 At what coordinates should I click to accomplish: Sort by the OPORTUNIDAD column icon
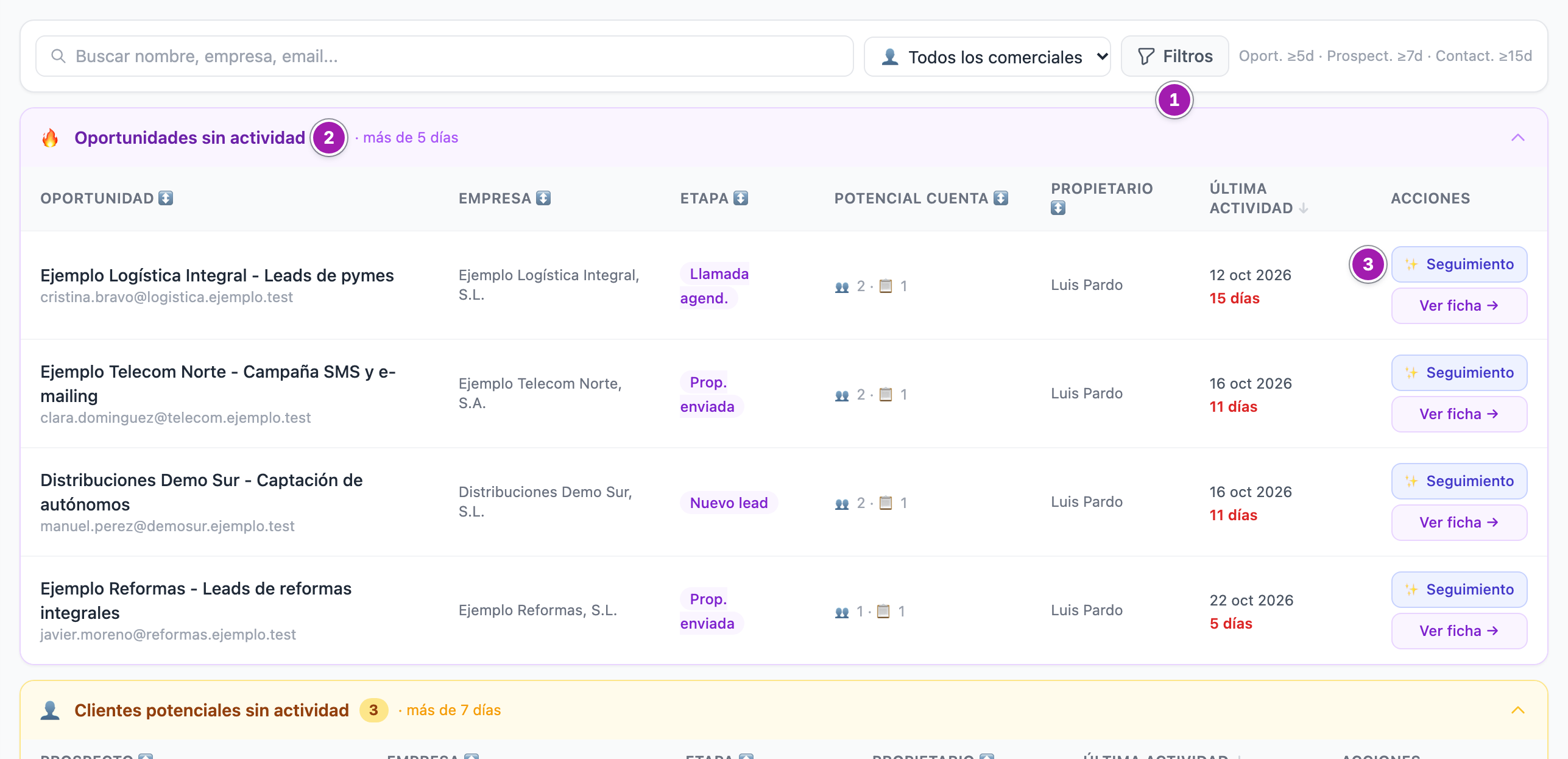[166, 198]
